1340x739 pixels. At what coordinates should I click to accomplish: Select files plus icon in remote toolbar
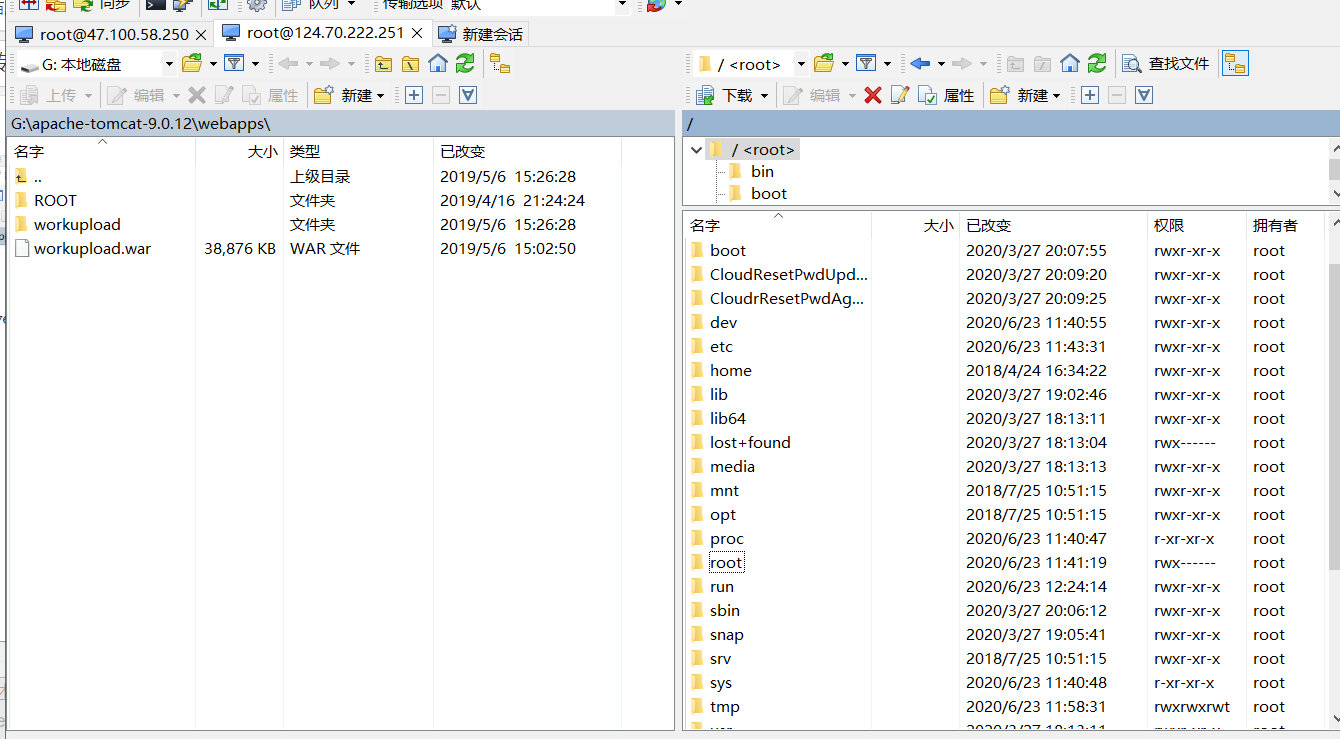tap(1090, 95)
